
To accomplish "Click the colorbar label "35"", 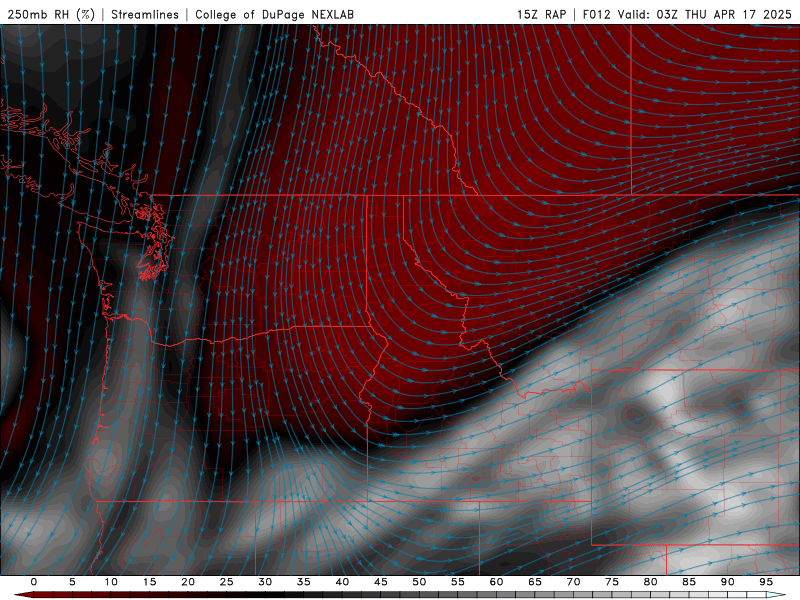I will [304, 582].
